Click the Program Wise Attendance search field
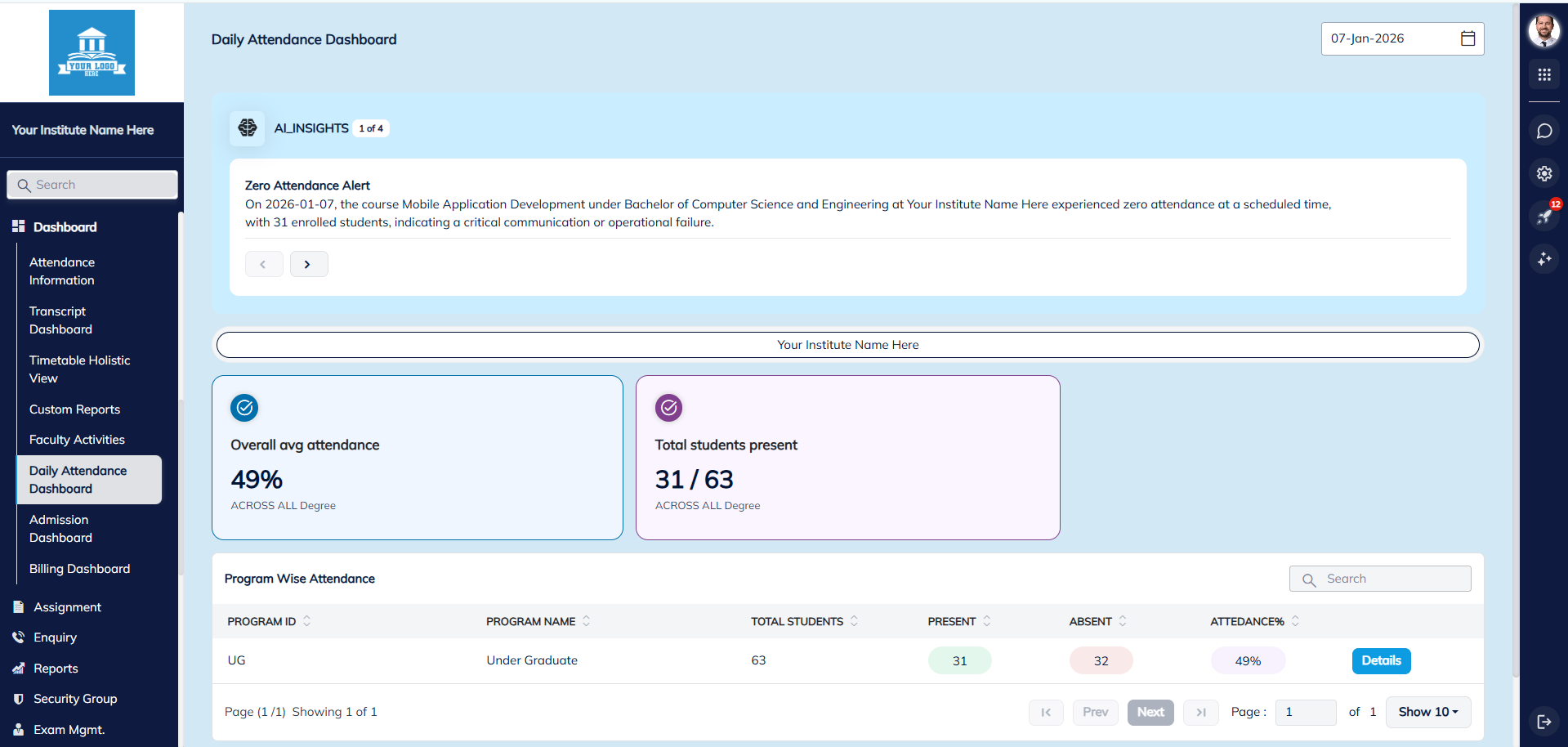The width and height of the screenshot is (1568, 747). click(x=1380, y=578)
